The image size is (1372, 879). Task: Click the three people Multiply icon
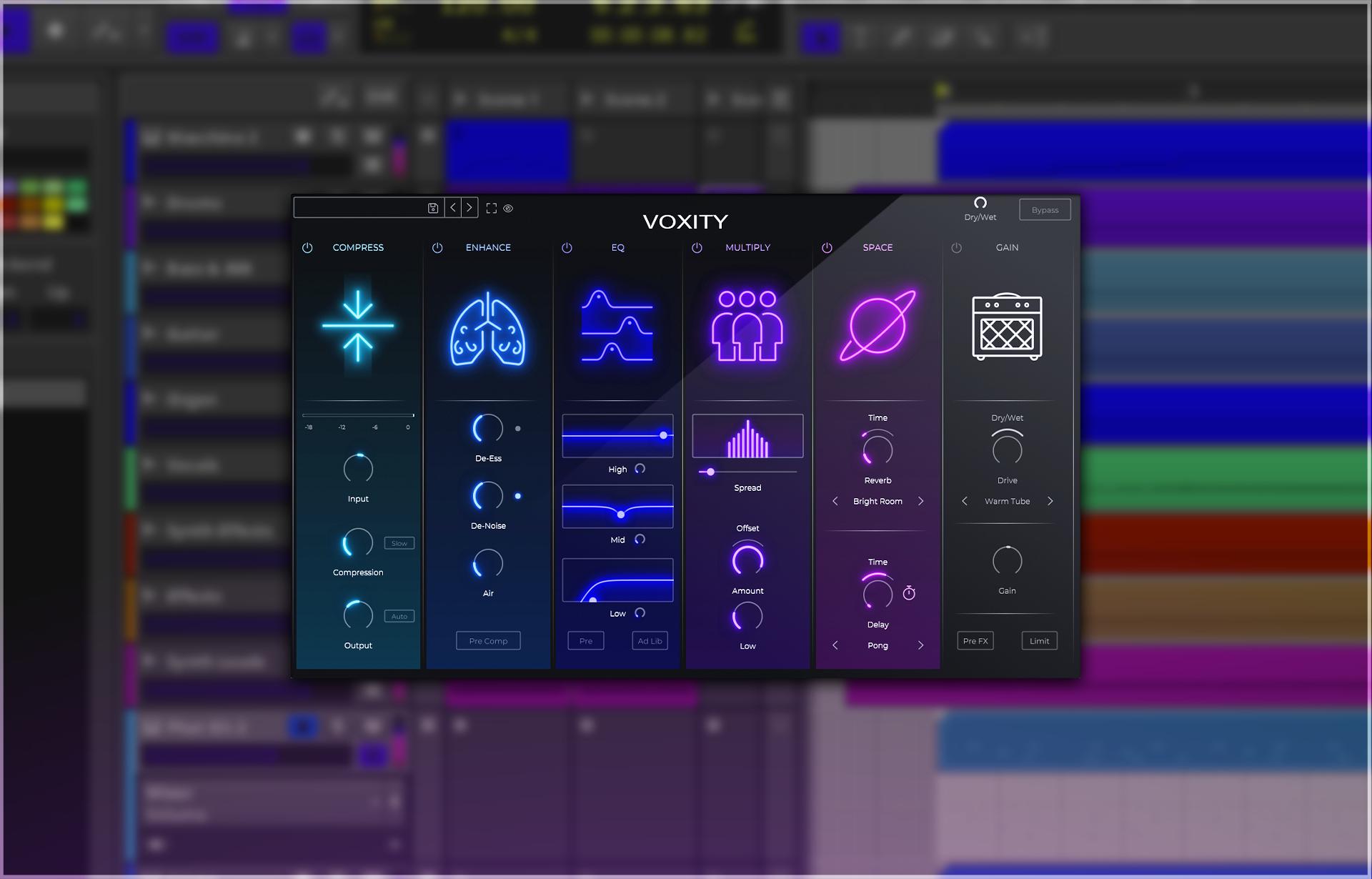747,326
